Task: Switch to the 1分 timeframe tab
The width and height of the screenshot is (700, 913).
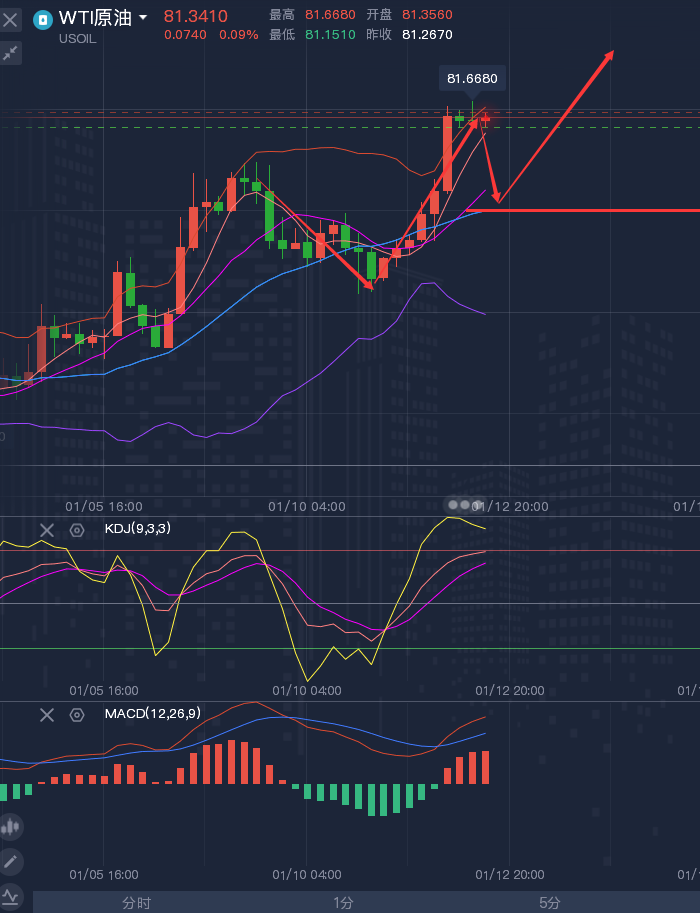Action: click(x=344, y=903)
